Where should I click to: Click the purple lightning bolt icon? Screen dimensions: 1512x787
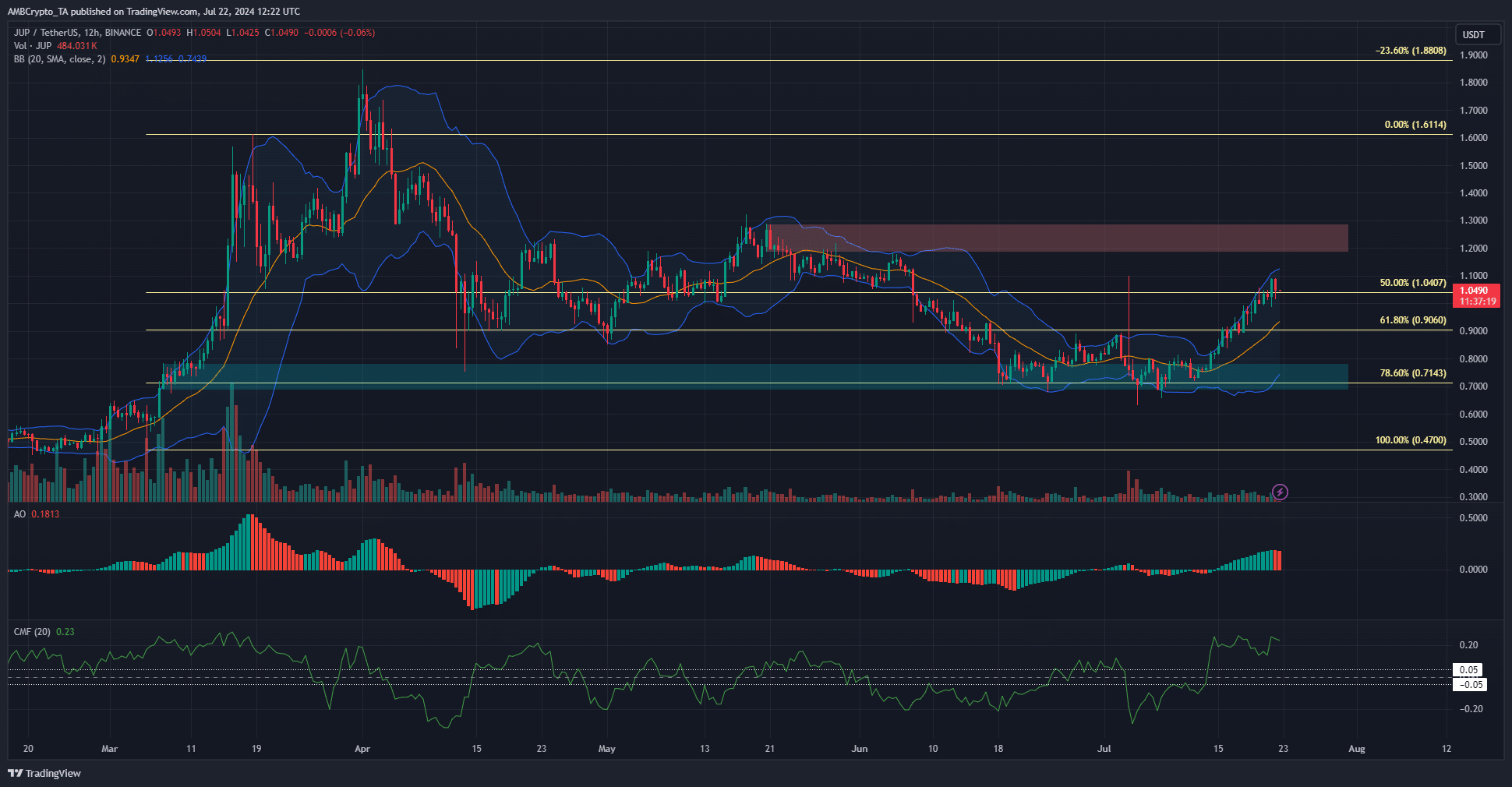pyautogui.click(x=1280, y=492)
